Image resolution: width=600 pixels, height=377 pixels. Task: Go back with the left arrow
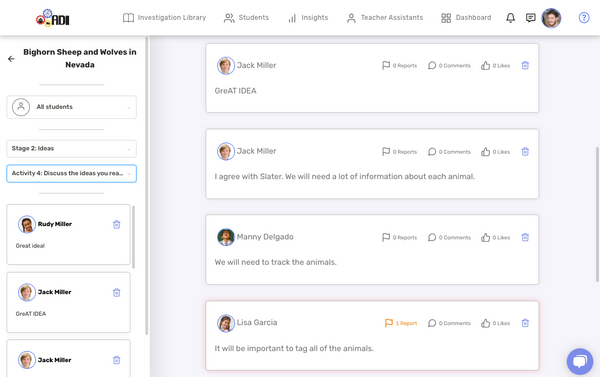pyautogui.click(x=11, y=59)
